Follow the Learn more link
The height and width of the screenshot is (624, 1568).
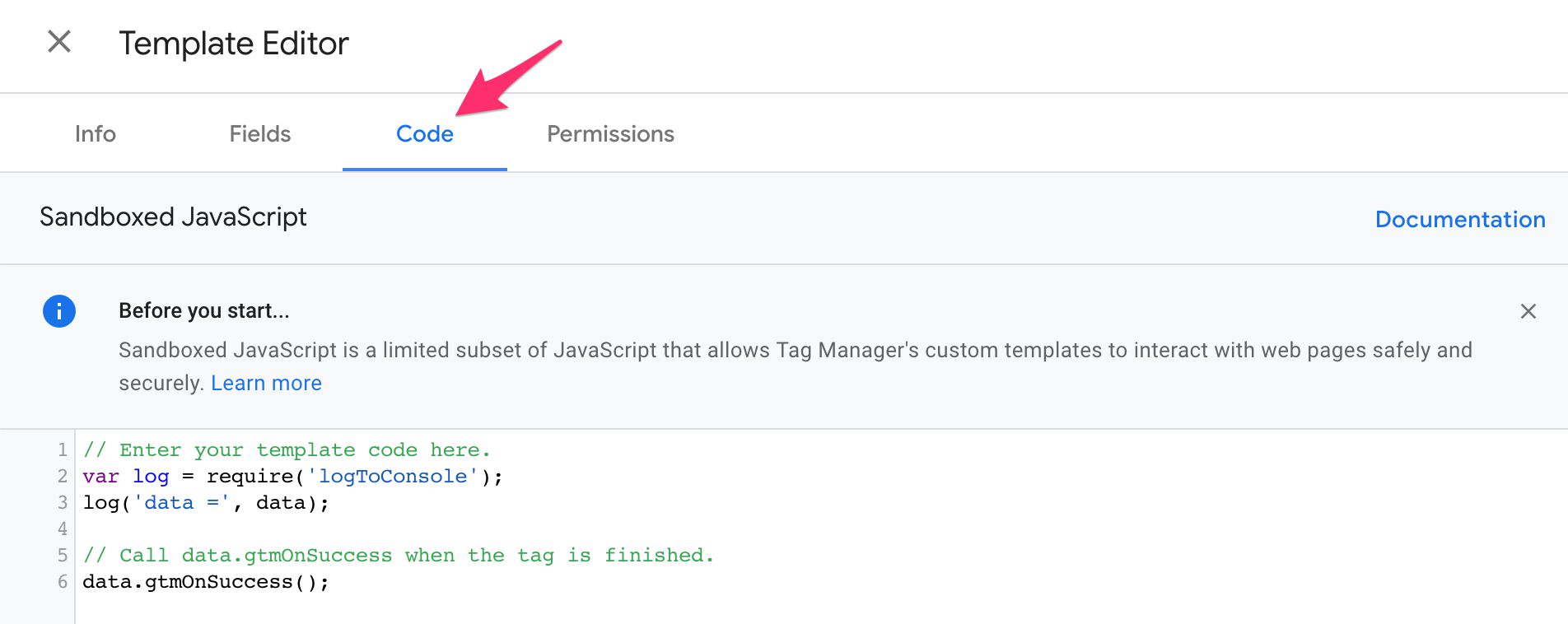click(266, 383)
